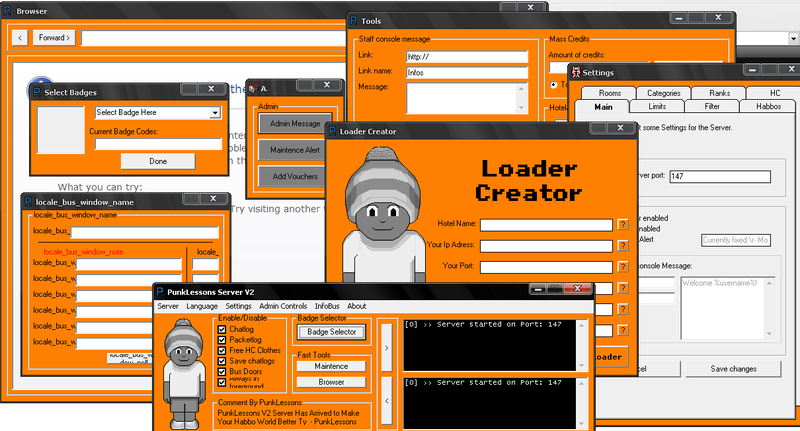The image size is (800, 431).
Task: Click the right arrow button beside the upper console
Action: [387, 346]
